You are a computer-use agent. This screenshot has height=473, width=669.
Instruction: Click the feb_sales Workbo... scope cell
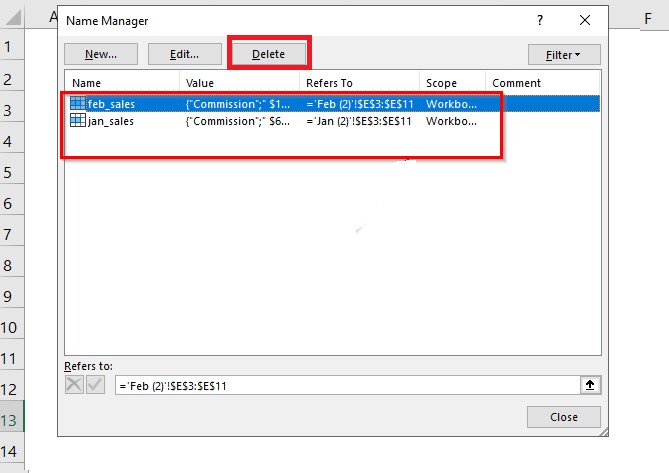[451, 104]
